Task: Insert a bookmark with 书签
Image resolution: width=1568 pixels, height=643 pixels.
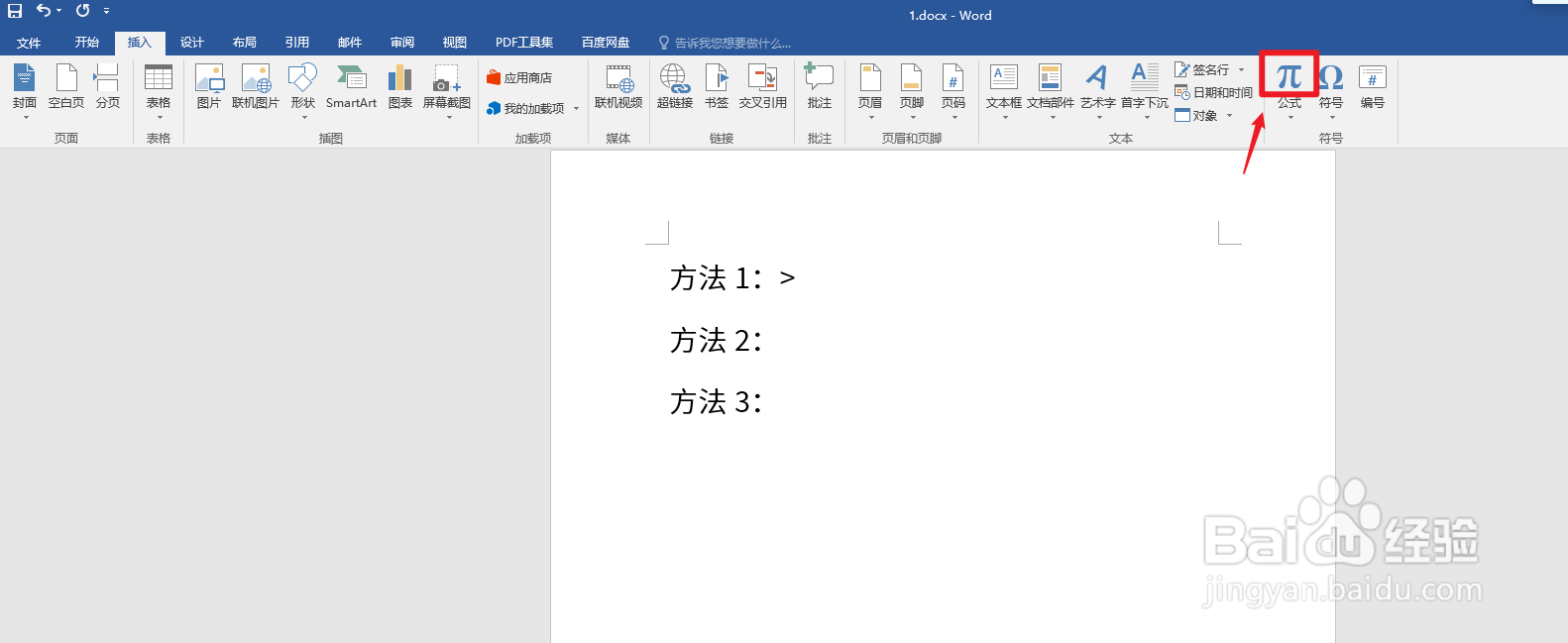Action: 717,87
